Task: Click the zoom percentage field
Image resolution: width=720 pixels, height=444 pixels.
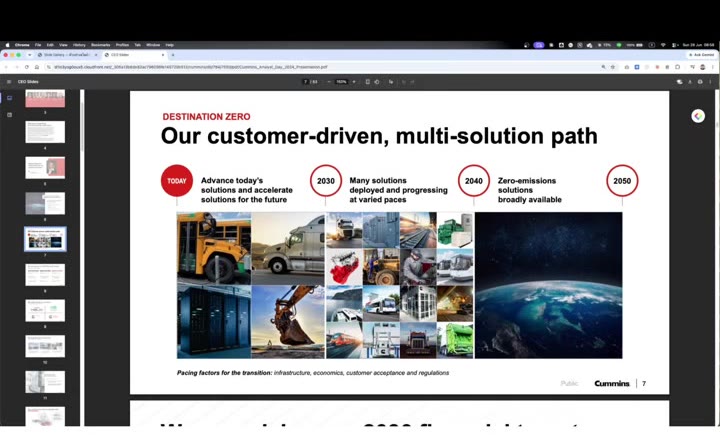Action: point(341,82)
